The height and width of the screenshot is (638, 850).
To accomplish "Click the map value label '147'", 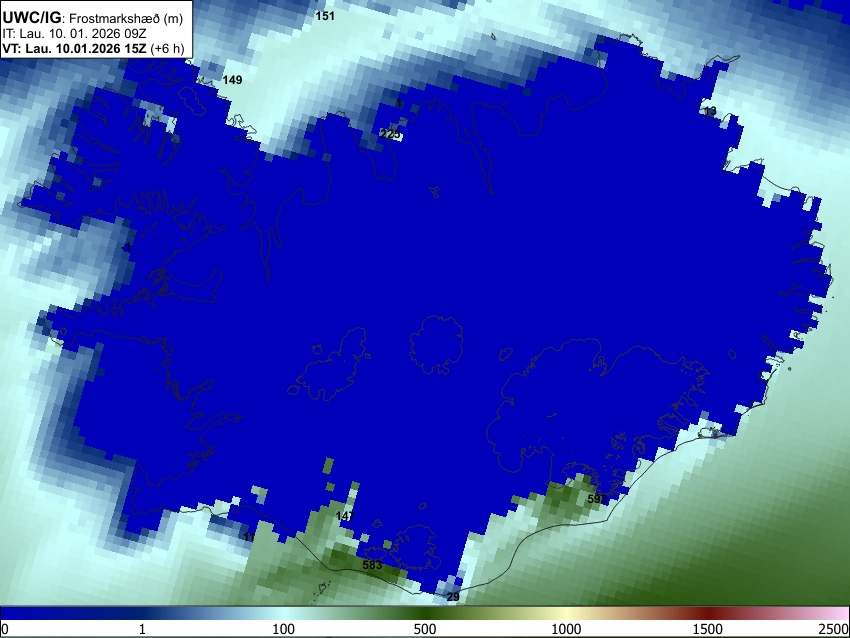I will click(x=345, y=516).
